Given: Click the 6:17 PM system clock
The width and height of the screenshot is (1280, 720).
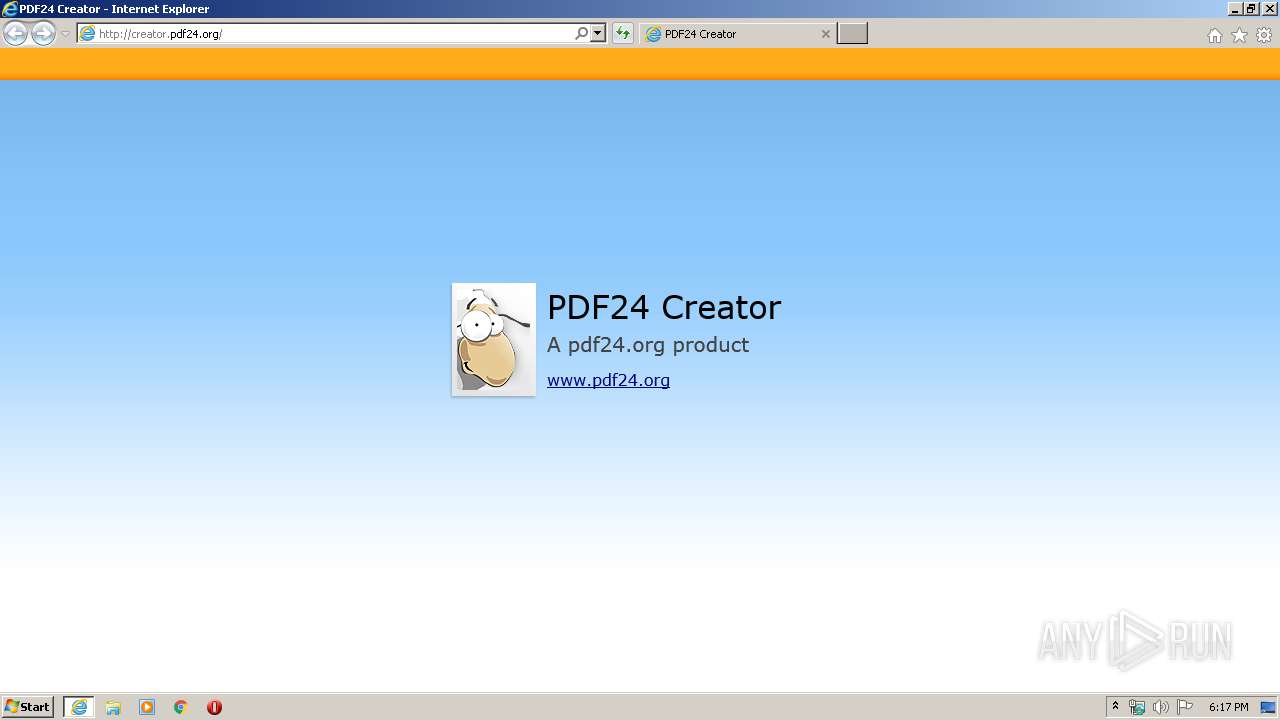Looking at the screenshot, I should tap(1228, 707).
